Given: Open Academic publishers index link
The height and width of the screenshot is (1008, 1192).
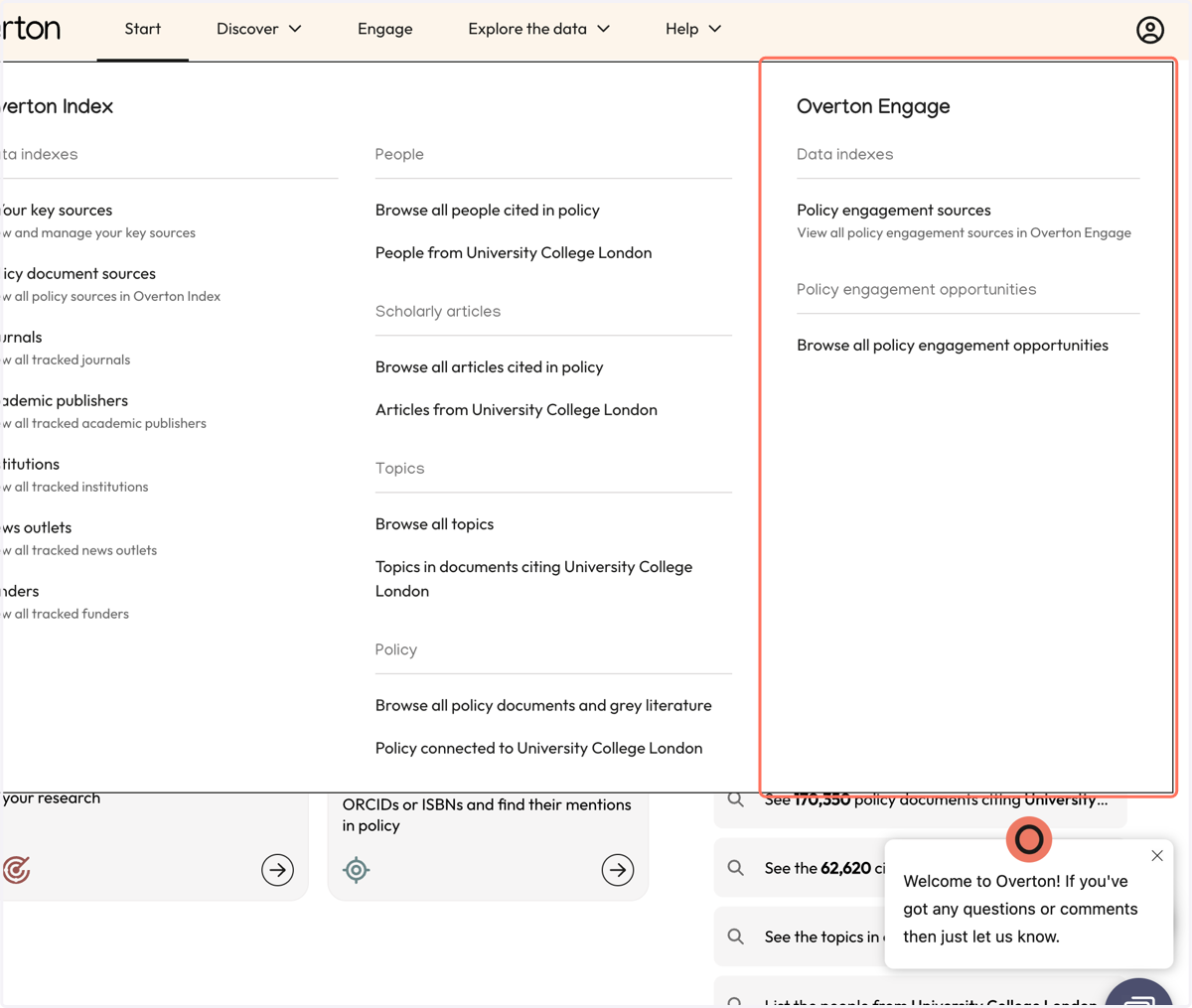Looking at the screenshot, I should [x=64, y=400].
